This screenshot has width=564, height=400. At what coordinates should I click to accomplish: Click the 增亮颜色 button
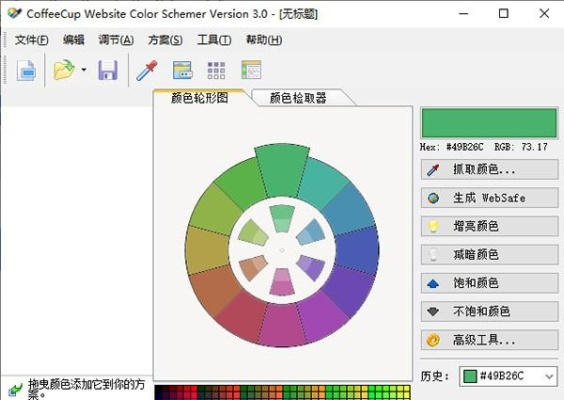click(x=490, y=226)
